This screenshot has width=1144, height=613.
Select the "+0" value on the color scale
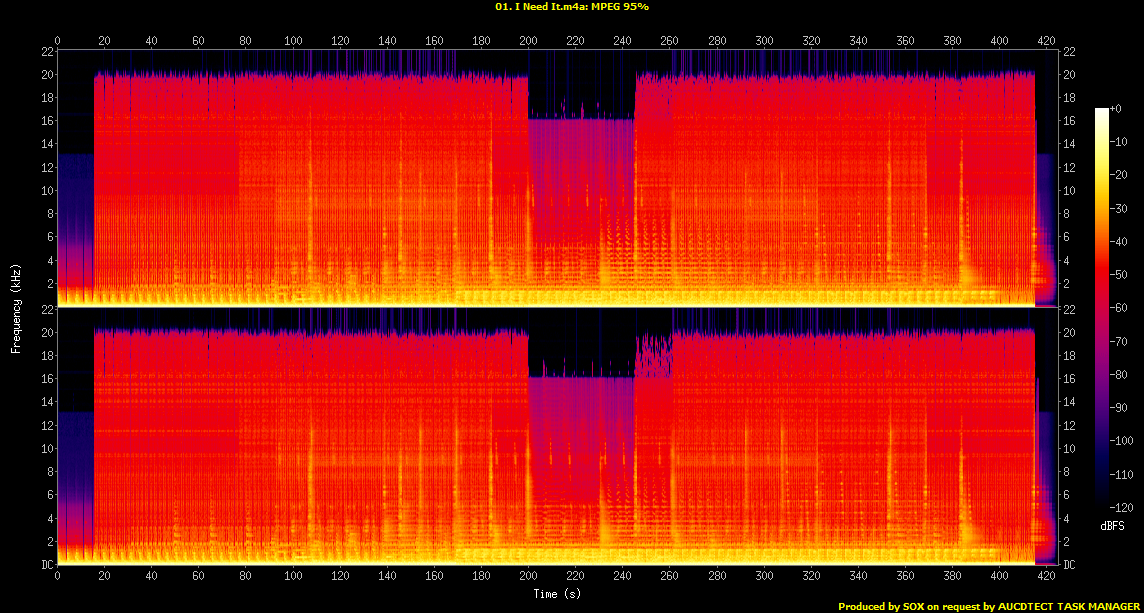click(1116, 108)
